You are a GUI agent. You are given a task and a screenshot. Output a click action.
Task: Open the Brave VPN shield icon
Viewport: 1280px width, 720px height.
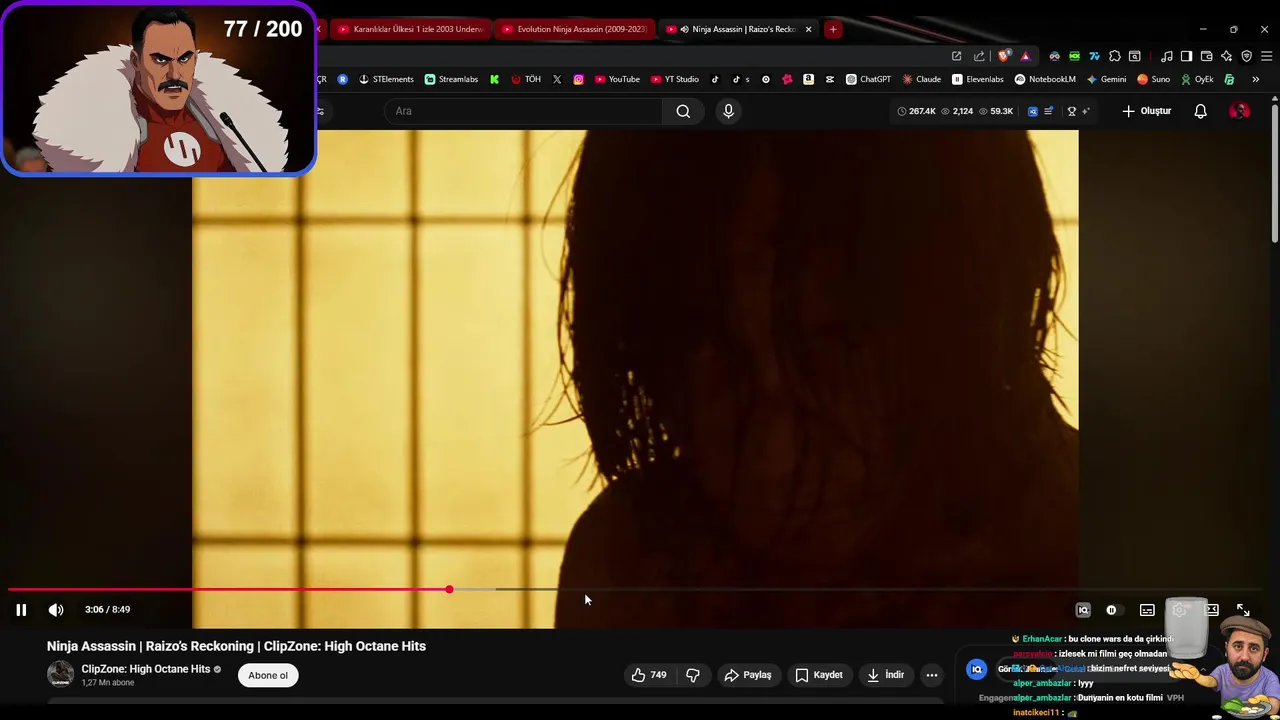coord(1247,56)
